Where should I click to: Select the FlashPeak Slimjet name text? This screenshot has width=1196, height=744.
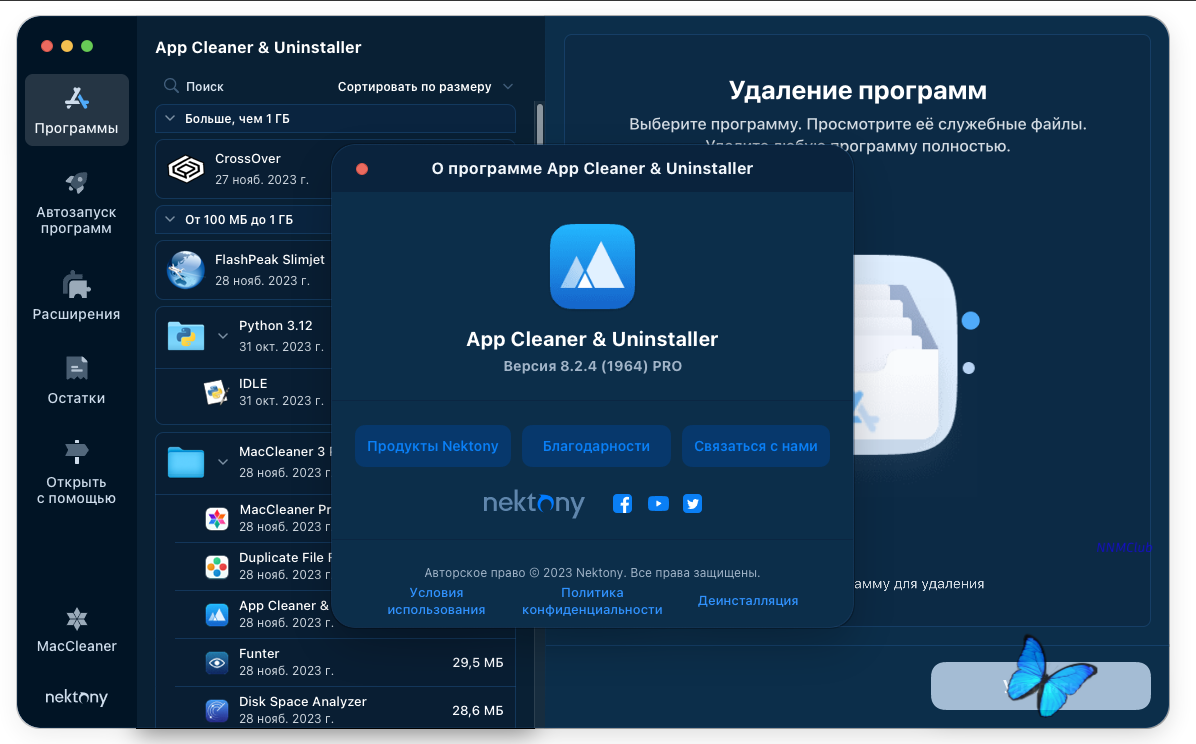click(x=270, y=259)
